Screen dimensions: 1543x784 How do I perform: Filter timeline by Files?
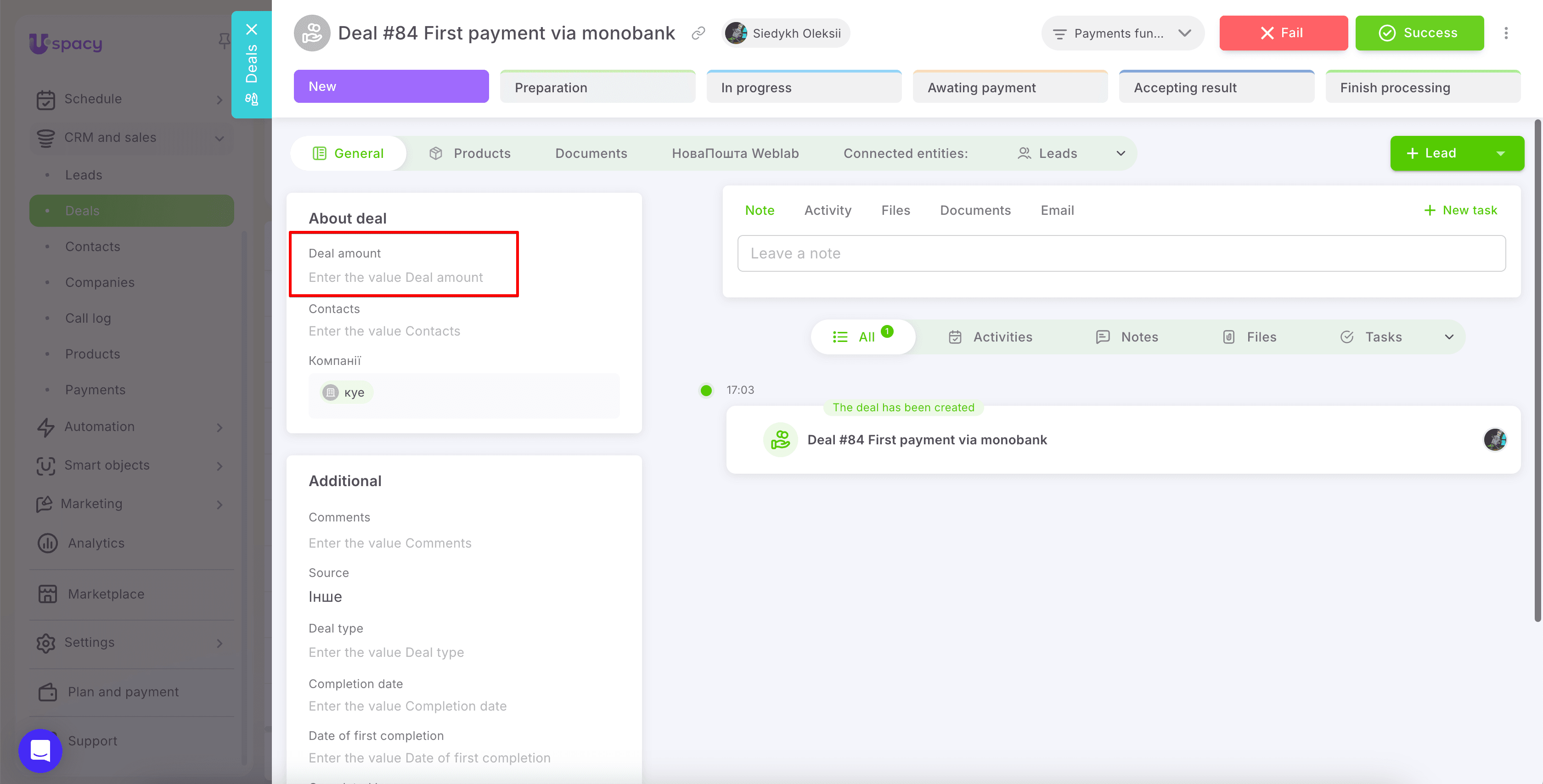1250,336
